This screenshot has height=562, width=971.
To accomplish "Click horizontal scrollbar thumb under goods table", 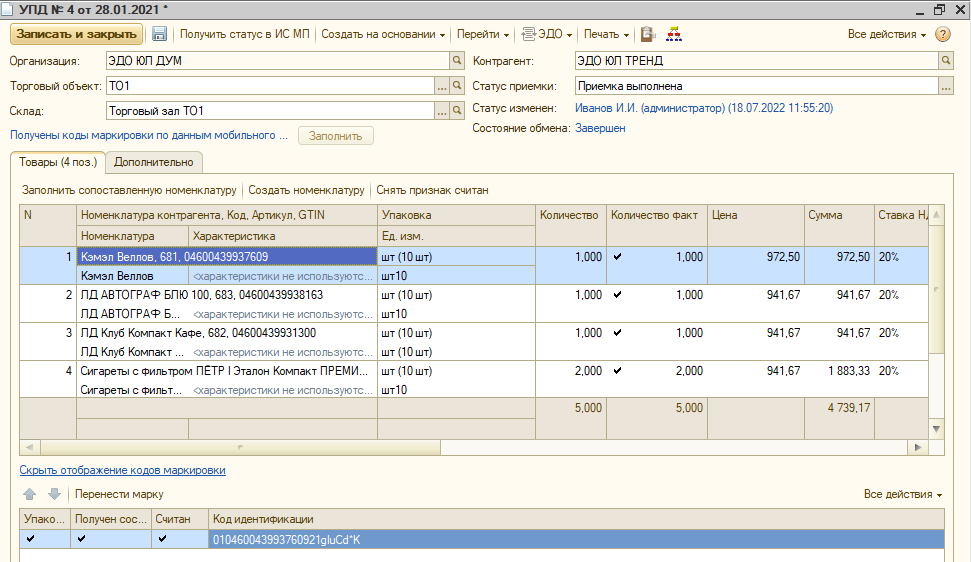I will tap(240, 447).
